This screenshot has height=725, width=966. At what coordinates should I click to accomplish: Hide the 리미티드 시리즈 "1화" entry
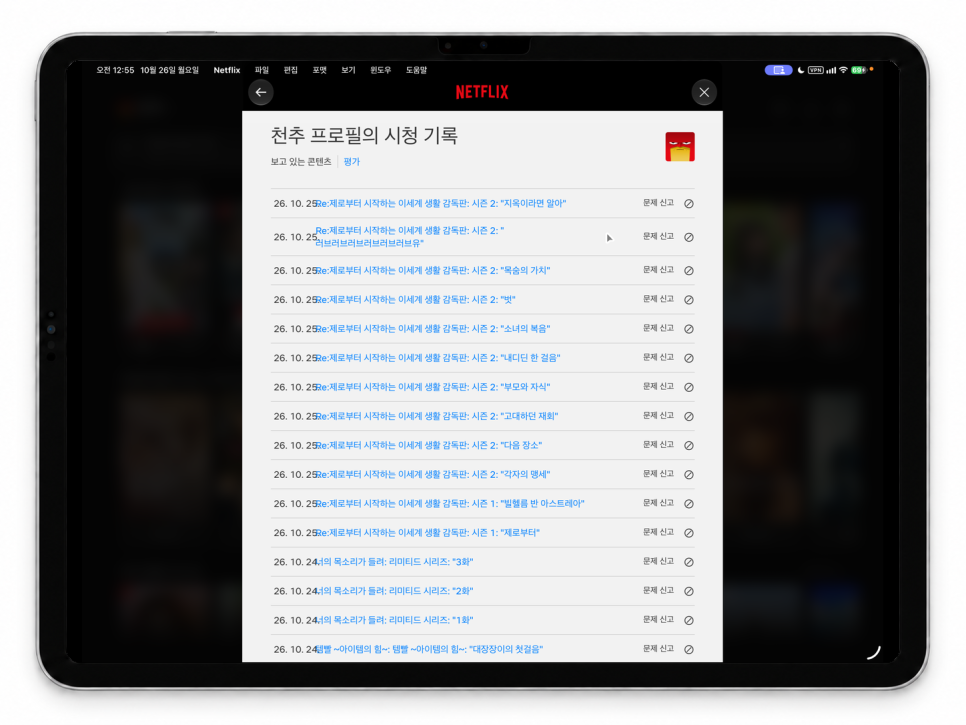(x=689, y=620)
